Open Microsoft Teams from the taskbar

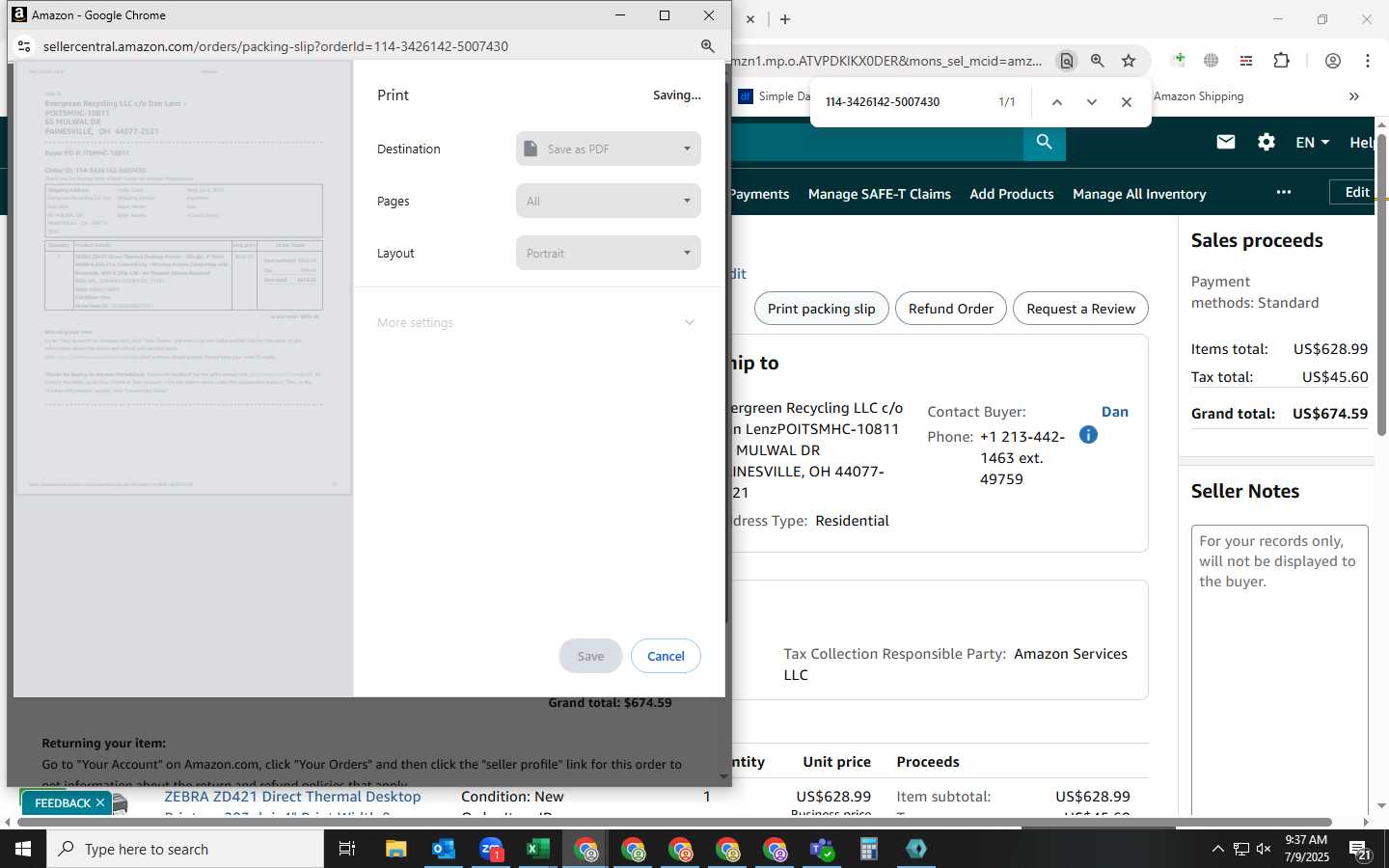(x=822, y=849)
